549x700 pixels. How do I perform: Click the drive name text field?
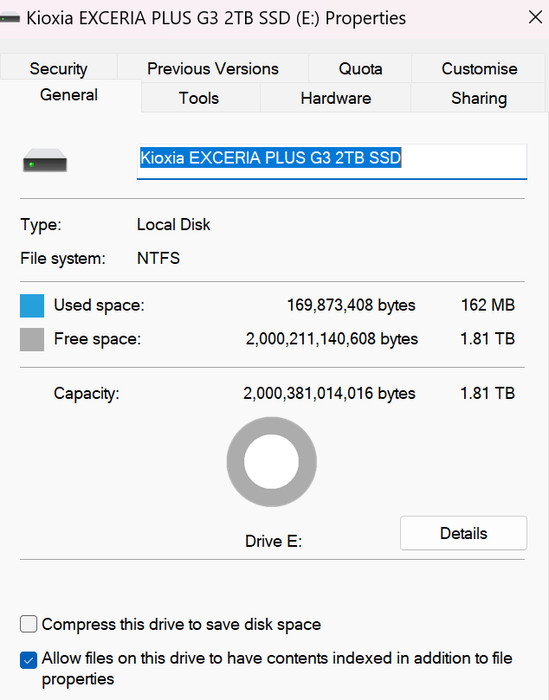click(x=332, y=161)
